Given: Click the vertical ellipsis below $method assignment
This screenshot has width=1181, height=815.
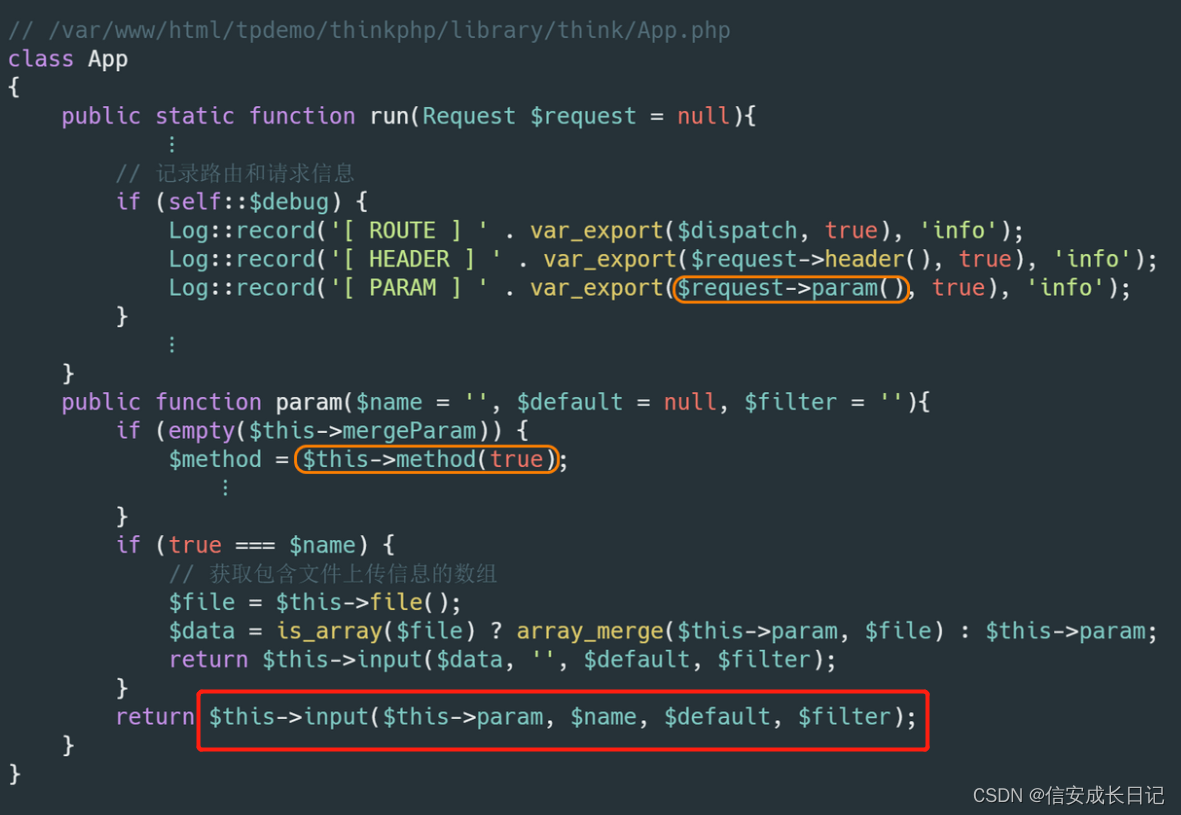Looking at the screenshot, I should [x=225, y=488].
